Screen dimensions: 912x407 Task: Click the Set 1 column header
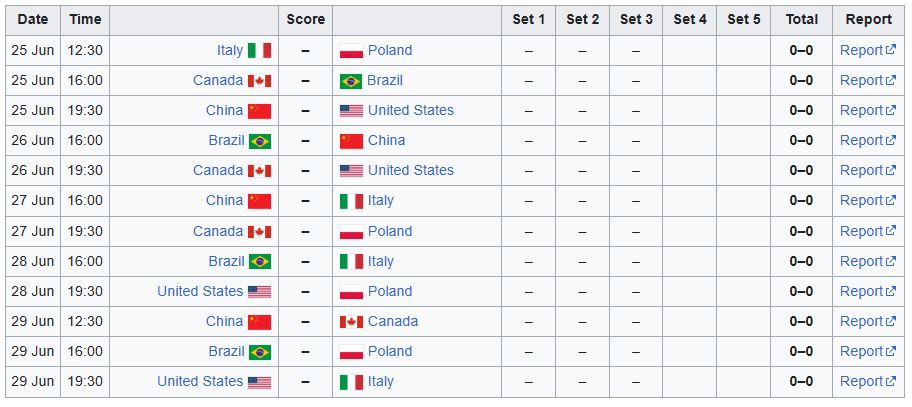pyautogui.click(x=528, y=20)
